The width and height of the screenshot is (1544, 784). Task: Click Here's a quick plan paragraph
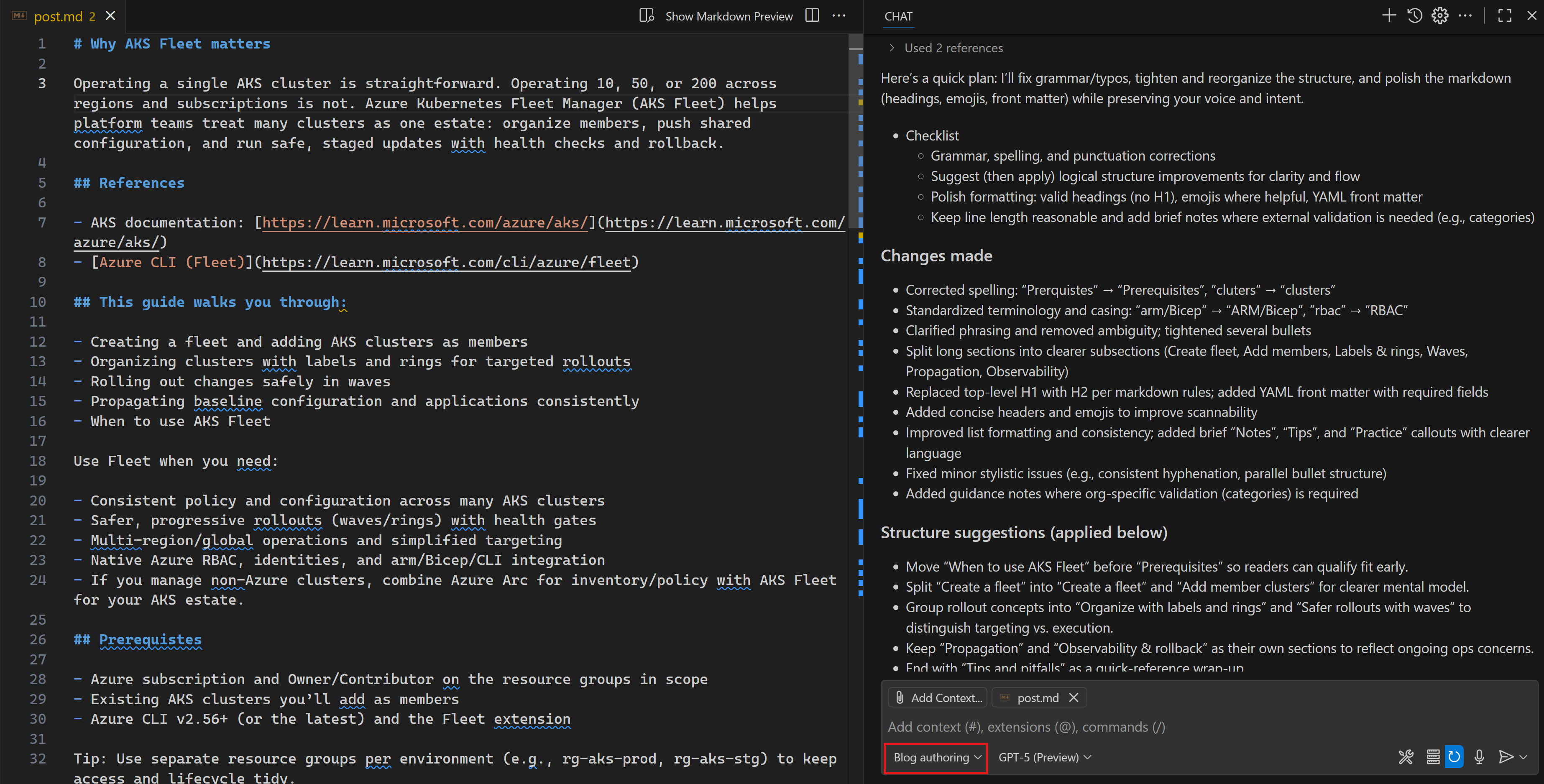[x=1196, y=89]
